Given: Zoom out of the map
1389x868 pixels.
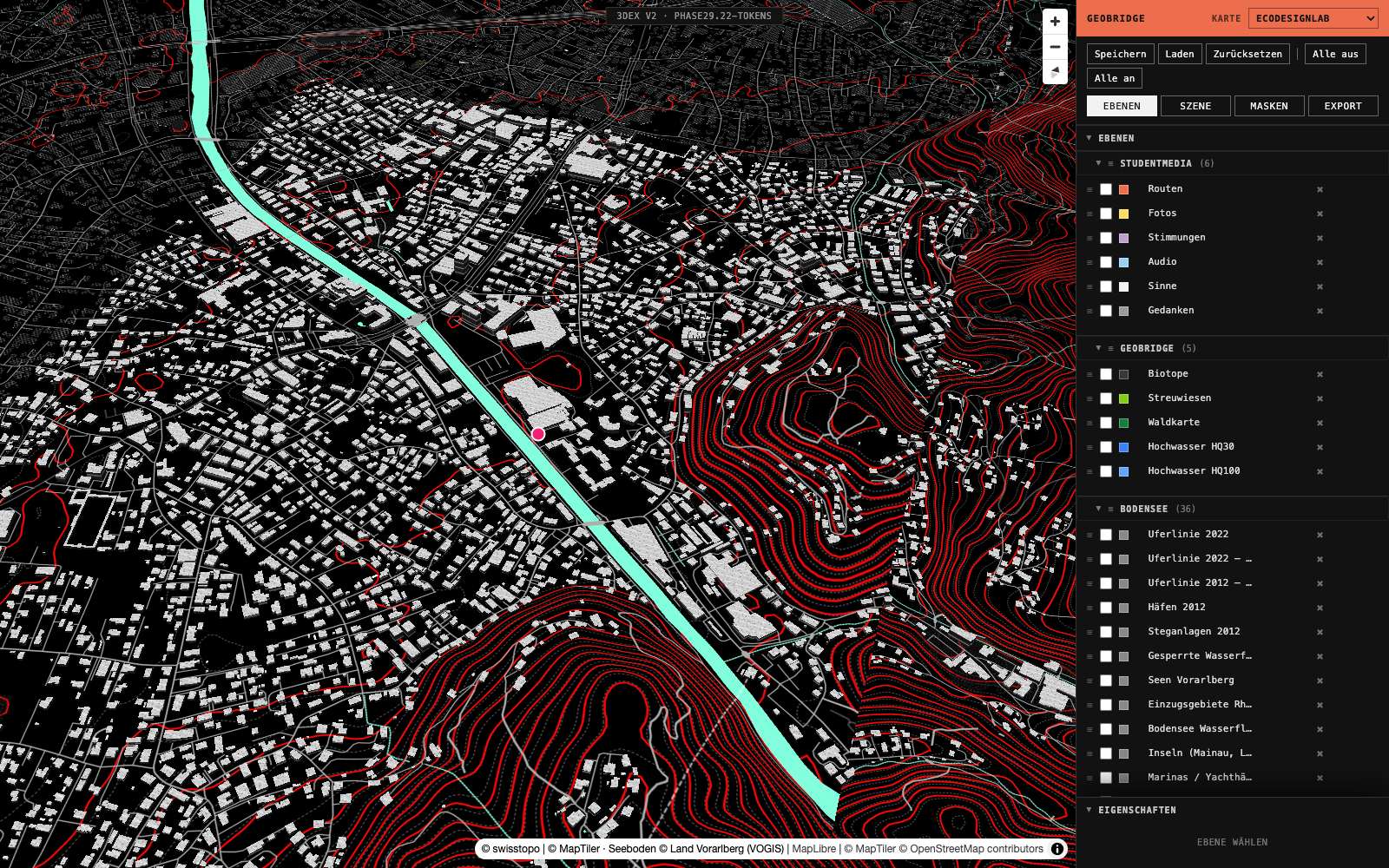Looking at the screenshot, I should [1055, 47].
